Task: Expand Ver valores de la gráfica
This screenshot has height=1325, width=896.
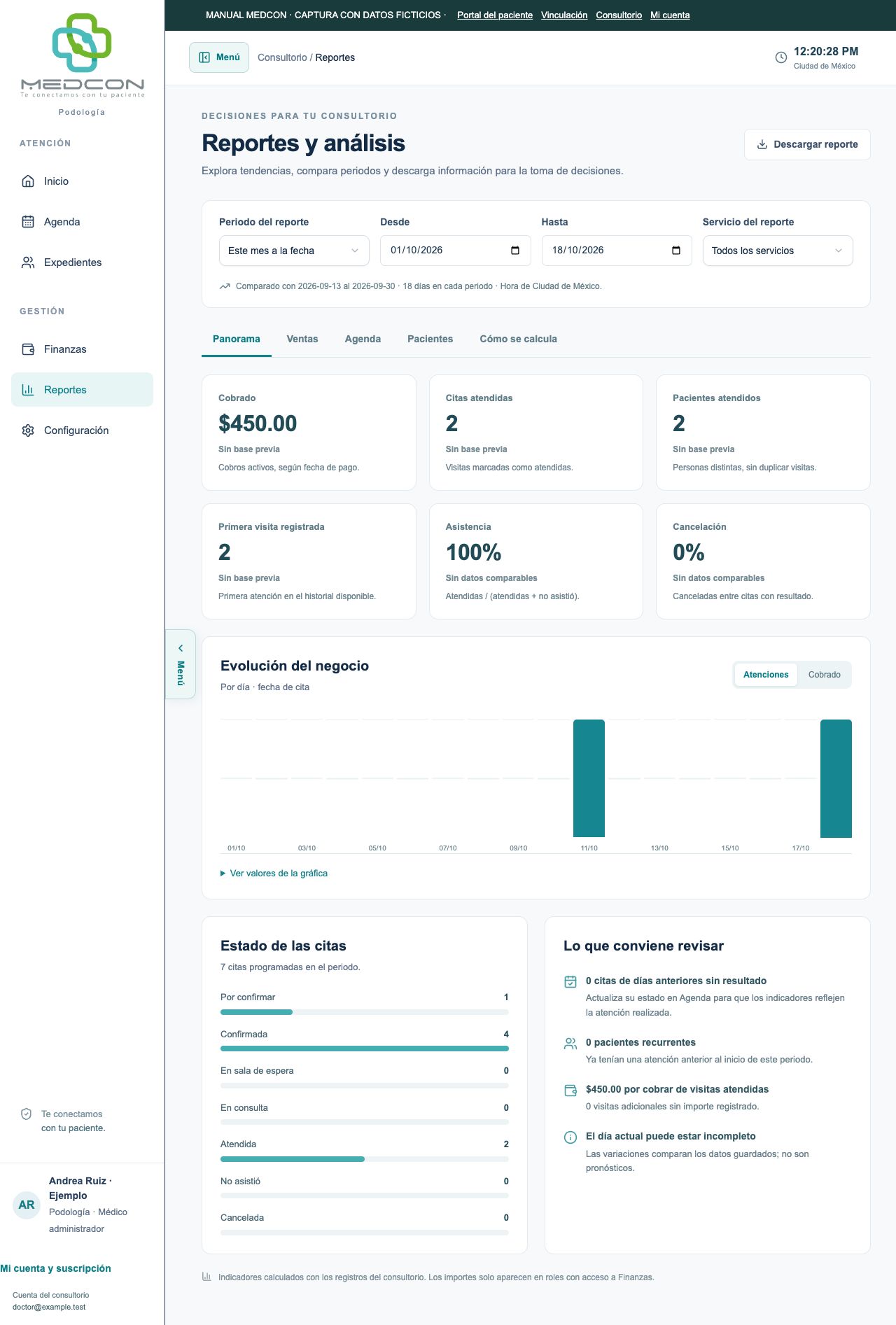Action: click(x=274, y=874)
